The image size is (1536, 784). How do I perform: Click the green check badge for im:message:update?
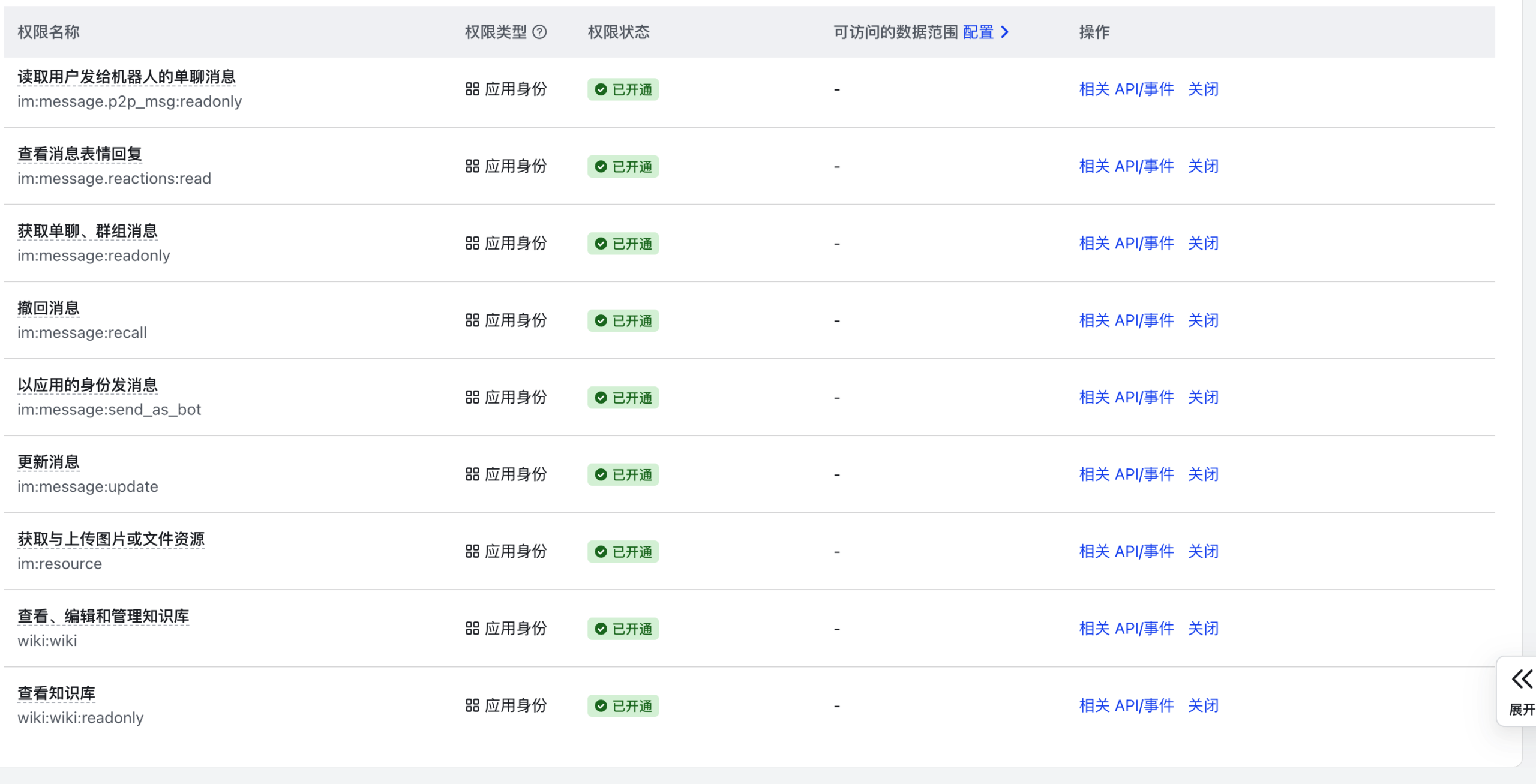(601, 475)
